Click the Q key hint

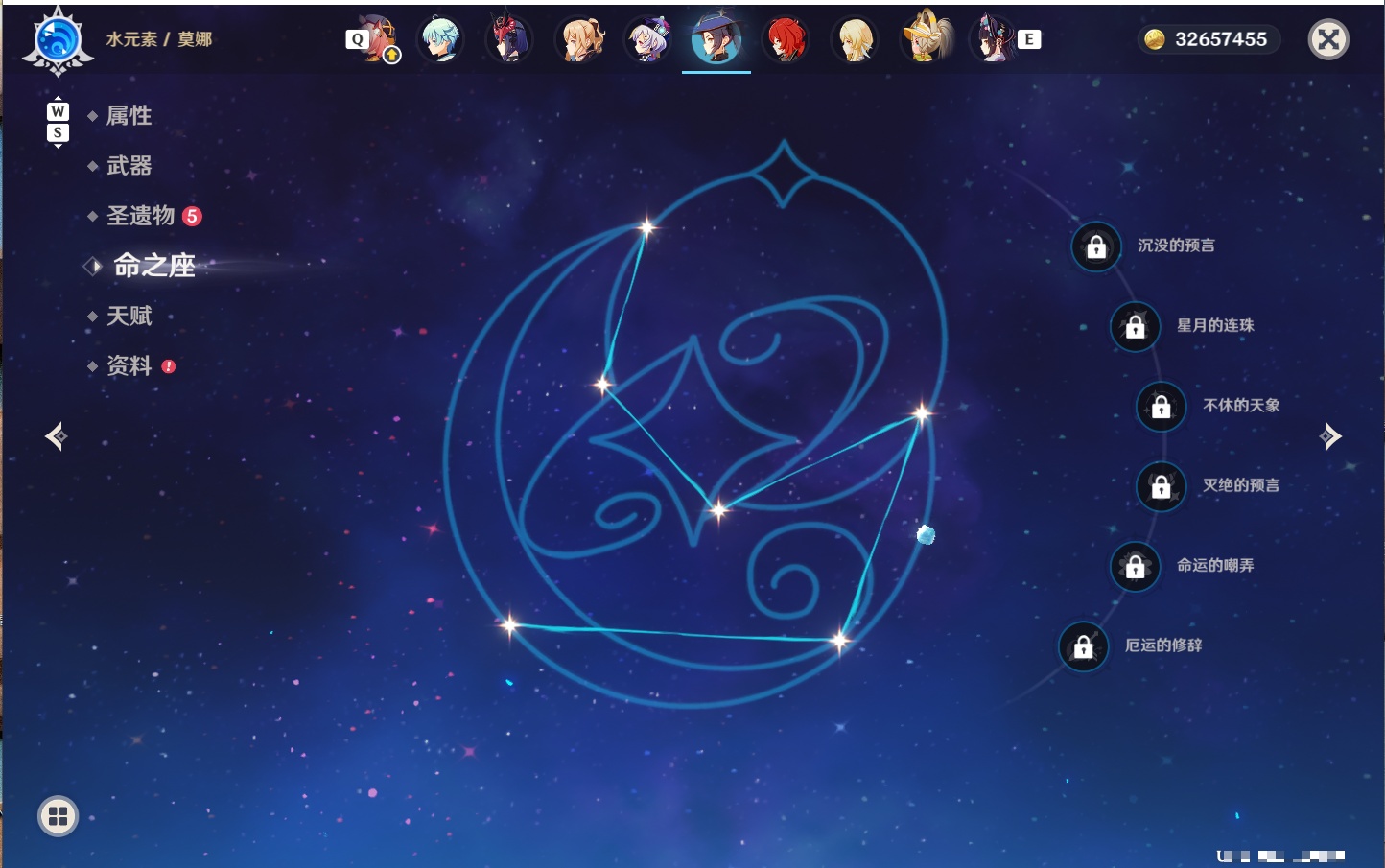click(357, 39)
